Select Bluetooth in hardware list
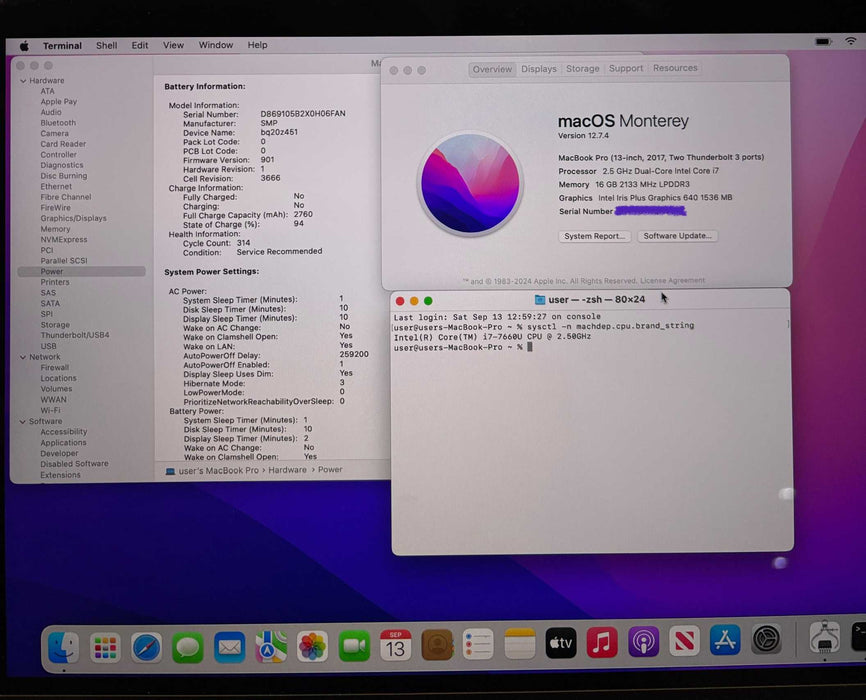 click(x=58, y=123)
